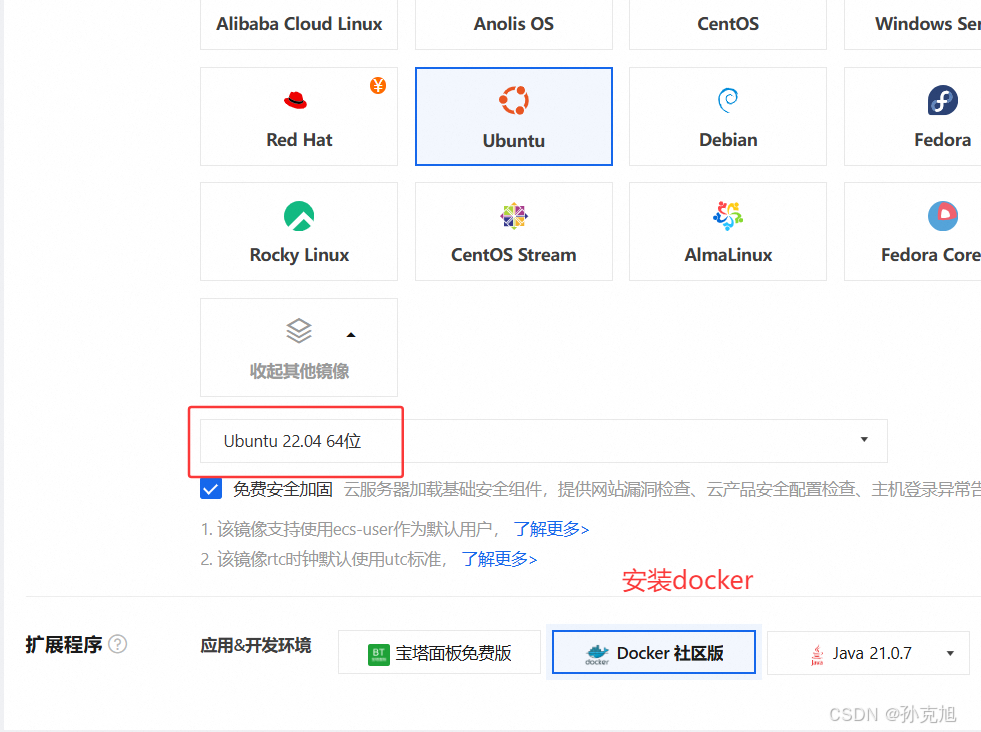Click the help question icon beside 扩展程序
This screenshot has height=732, width=981.
pos(118,644)
